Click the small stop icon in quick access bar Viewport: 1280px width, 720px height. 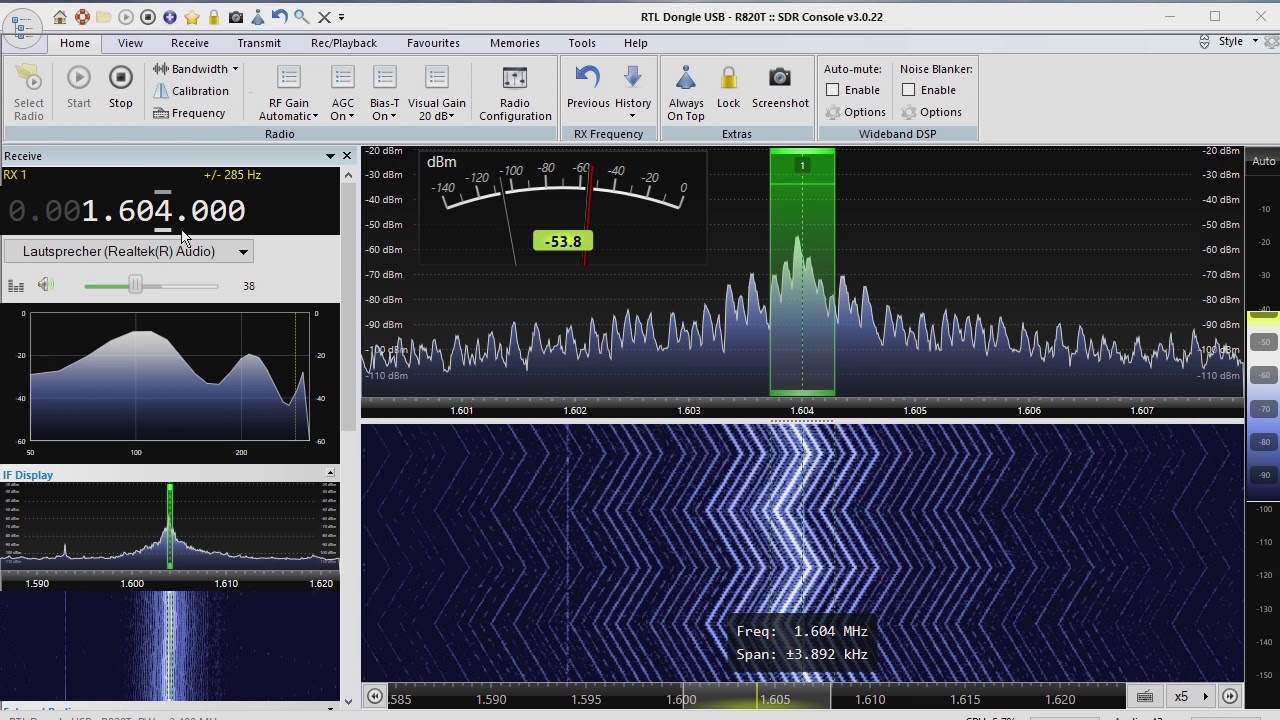coord(148,17)
